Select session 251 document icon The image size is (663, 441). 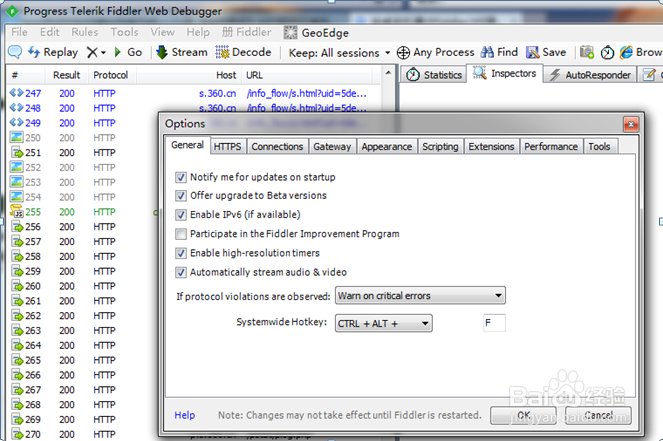click(17, 153)
